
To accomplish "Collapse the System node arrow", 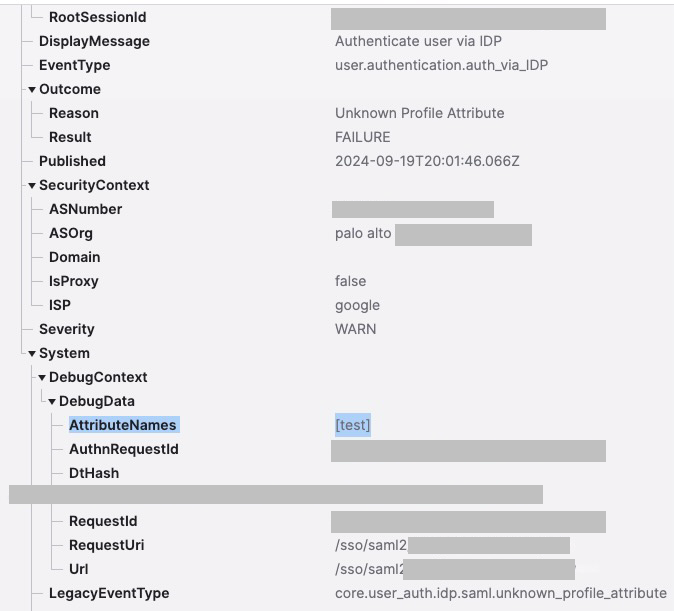I will (32, 354).
